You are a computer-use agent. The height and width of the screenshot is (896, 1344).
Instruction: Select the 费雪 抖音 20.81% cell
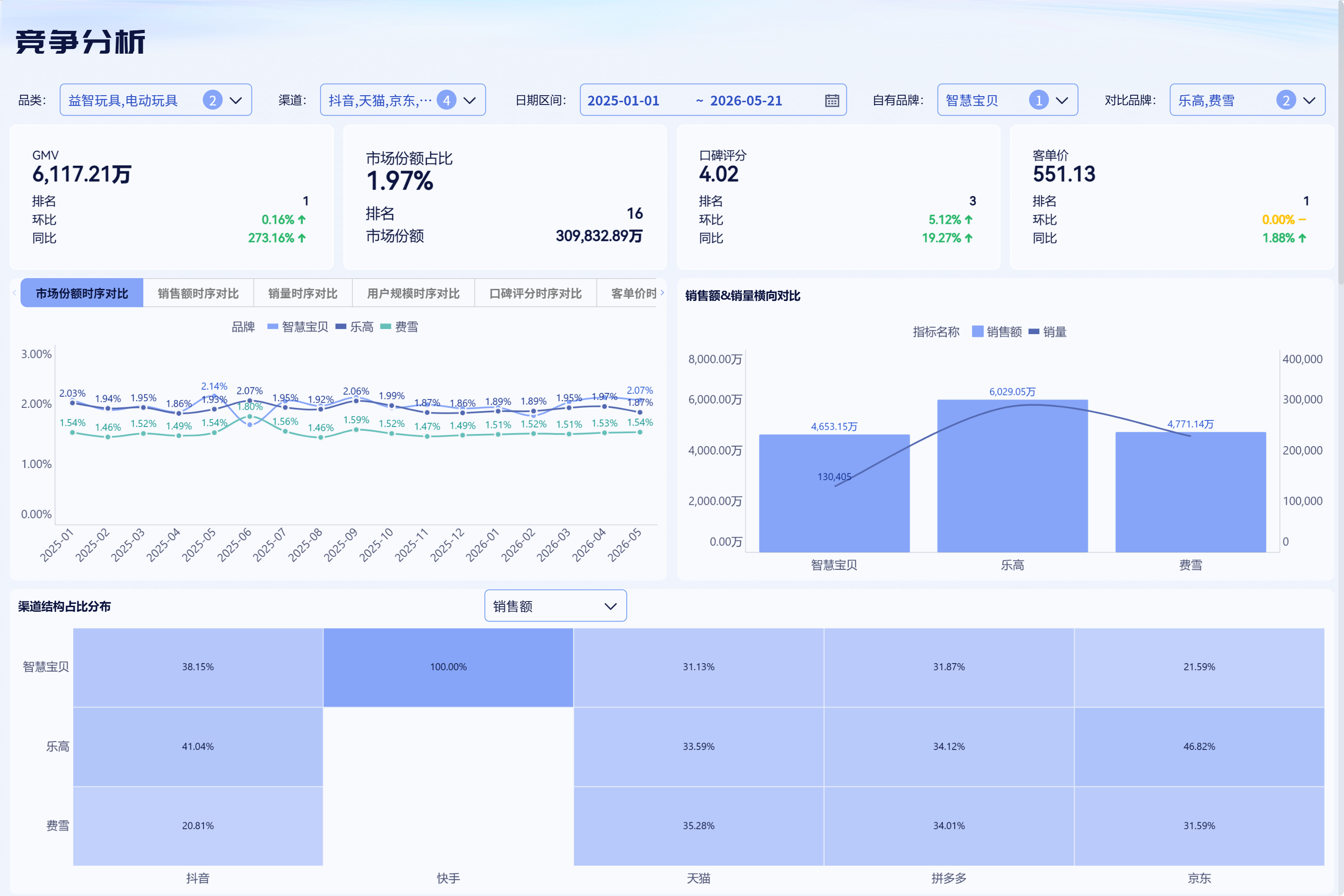tap(198, 826)
